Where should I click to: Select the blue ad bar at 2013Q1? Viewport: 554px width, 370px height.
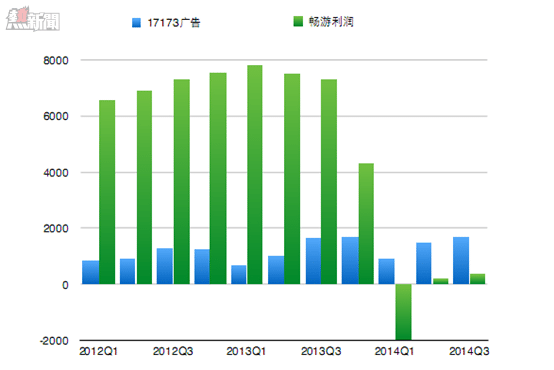pyautogui.click(x=239, y=275)
